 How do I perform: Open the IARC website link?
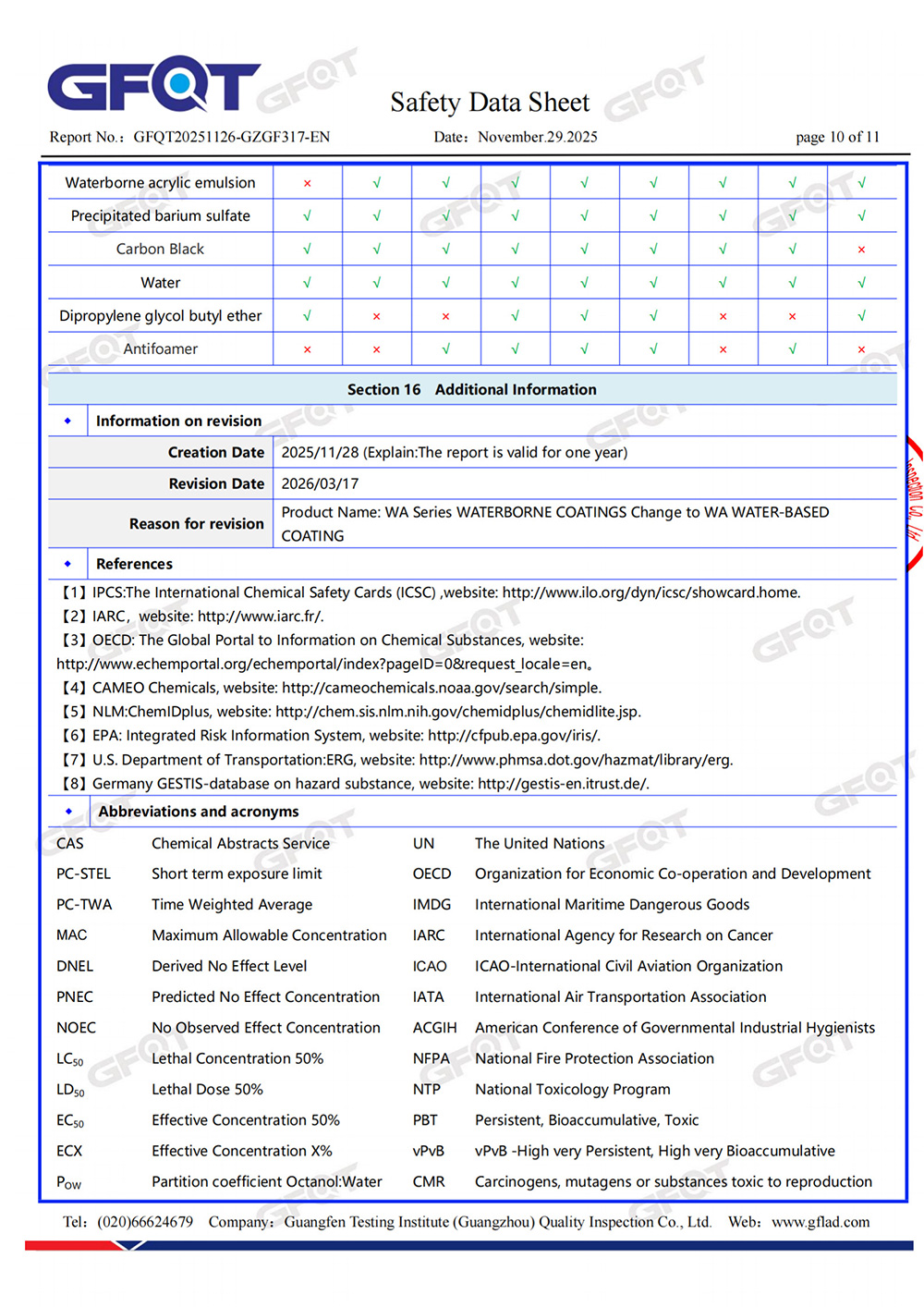coord(260,617)
